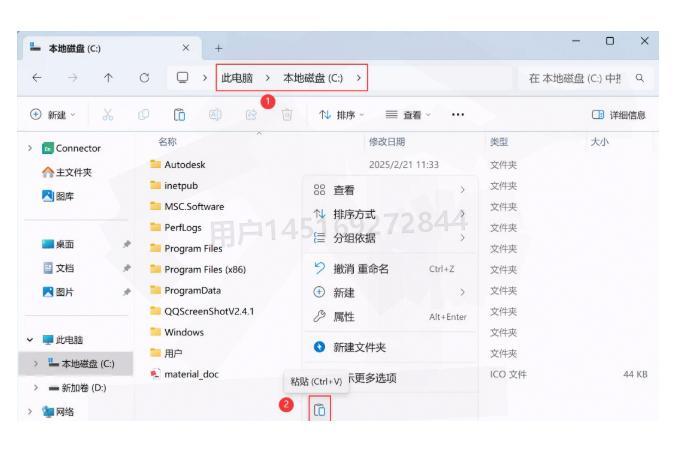676x452 pixels.
Task: Click the Paste icon in context menu
Action: [320, 410]
